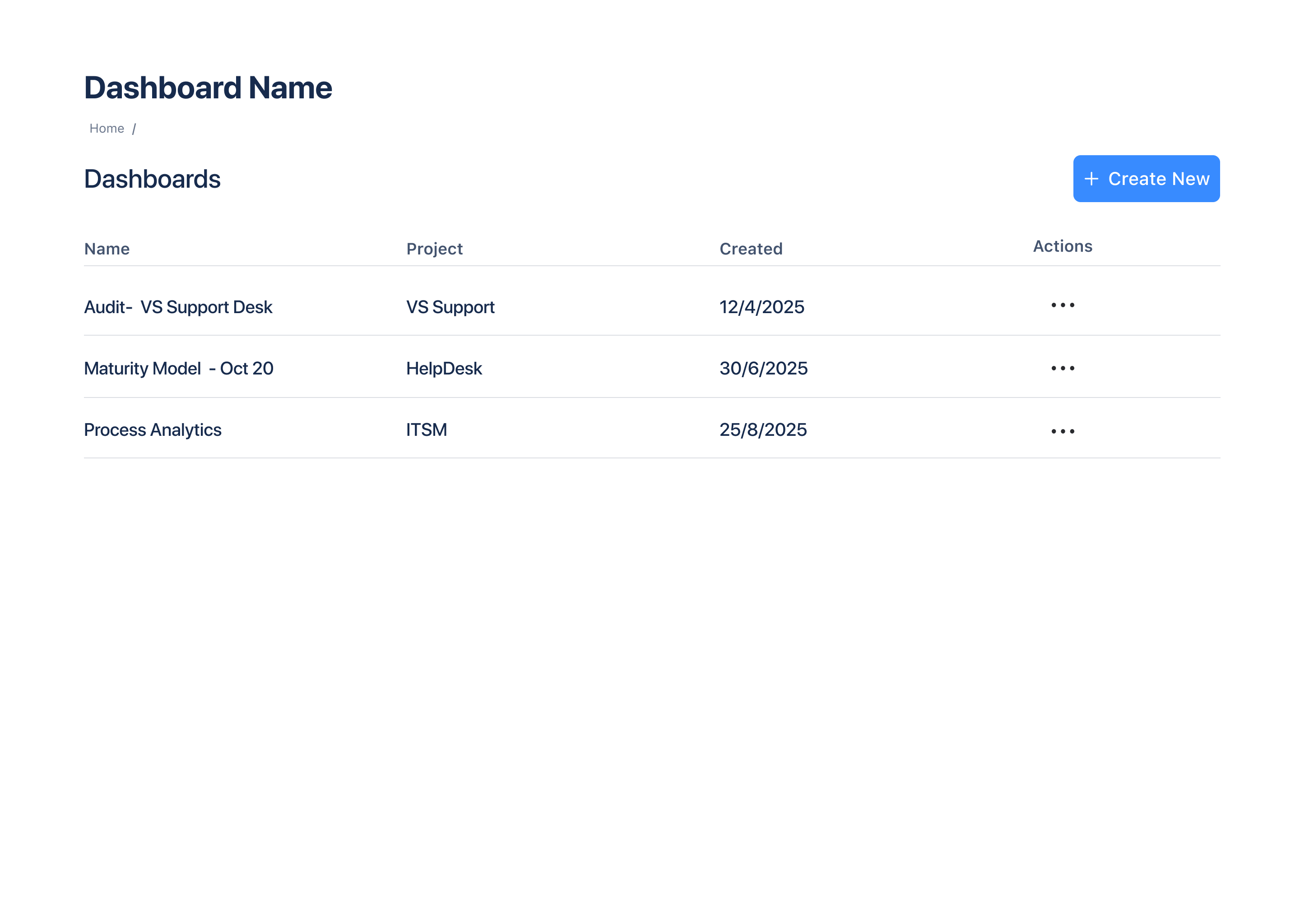
Task: Click the Actions column header
Action: 1062,246
